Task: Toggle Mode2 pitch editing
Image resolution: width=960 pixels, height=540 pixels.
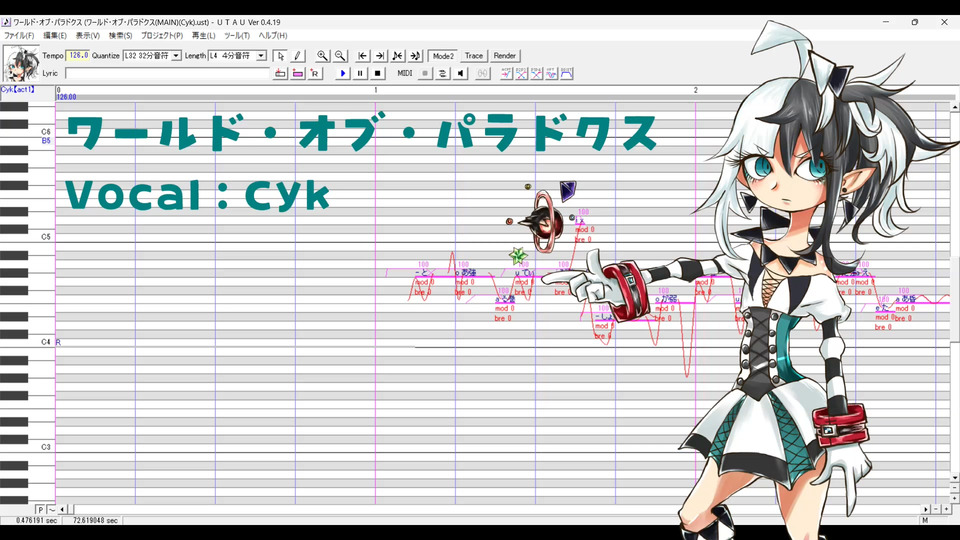Action: [443, 56]
